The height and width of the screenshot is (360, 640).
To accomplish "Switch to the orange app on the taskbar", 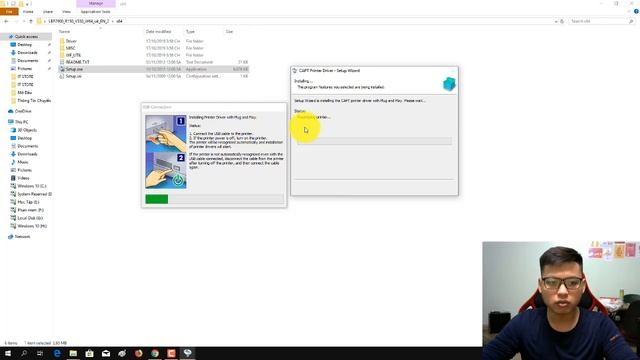I will [x=171, y=353].
